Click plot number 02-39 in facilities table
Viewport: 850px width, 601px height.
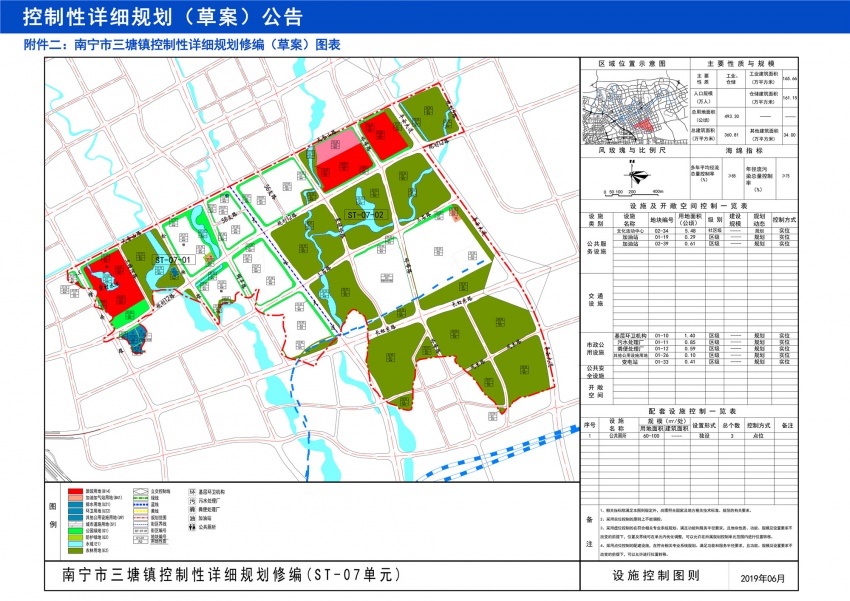click(x=661, y=243)
